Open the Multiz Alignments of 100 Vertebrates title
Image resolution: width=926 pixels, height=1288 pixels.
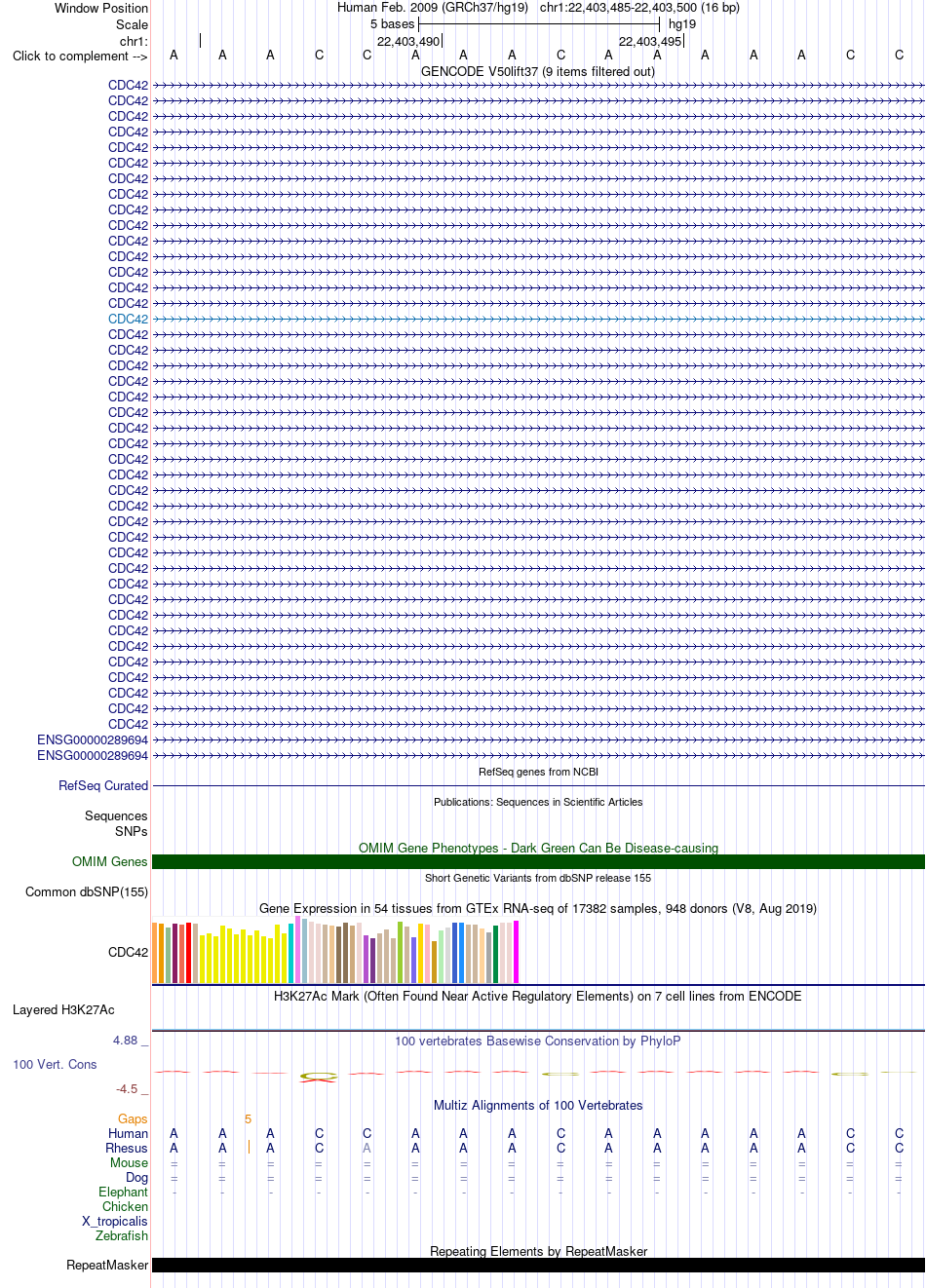click(538, 1105)
